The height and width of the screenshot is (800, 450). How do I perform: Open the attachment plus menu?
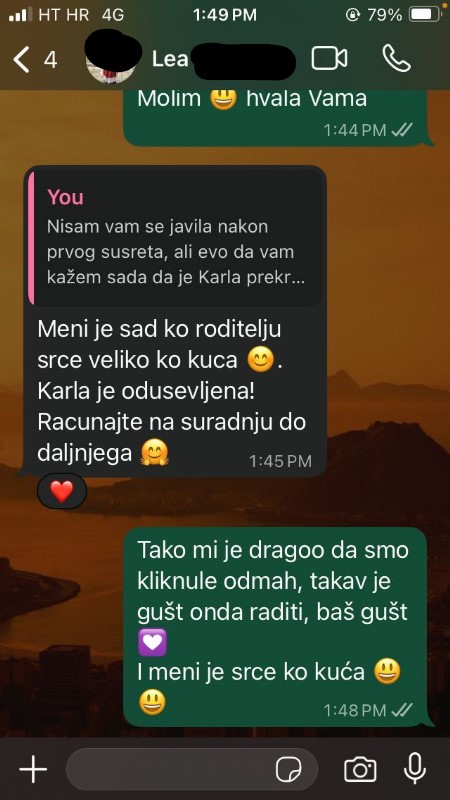[33, 769]
